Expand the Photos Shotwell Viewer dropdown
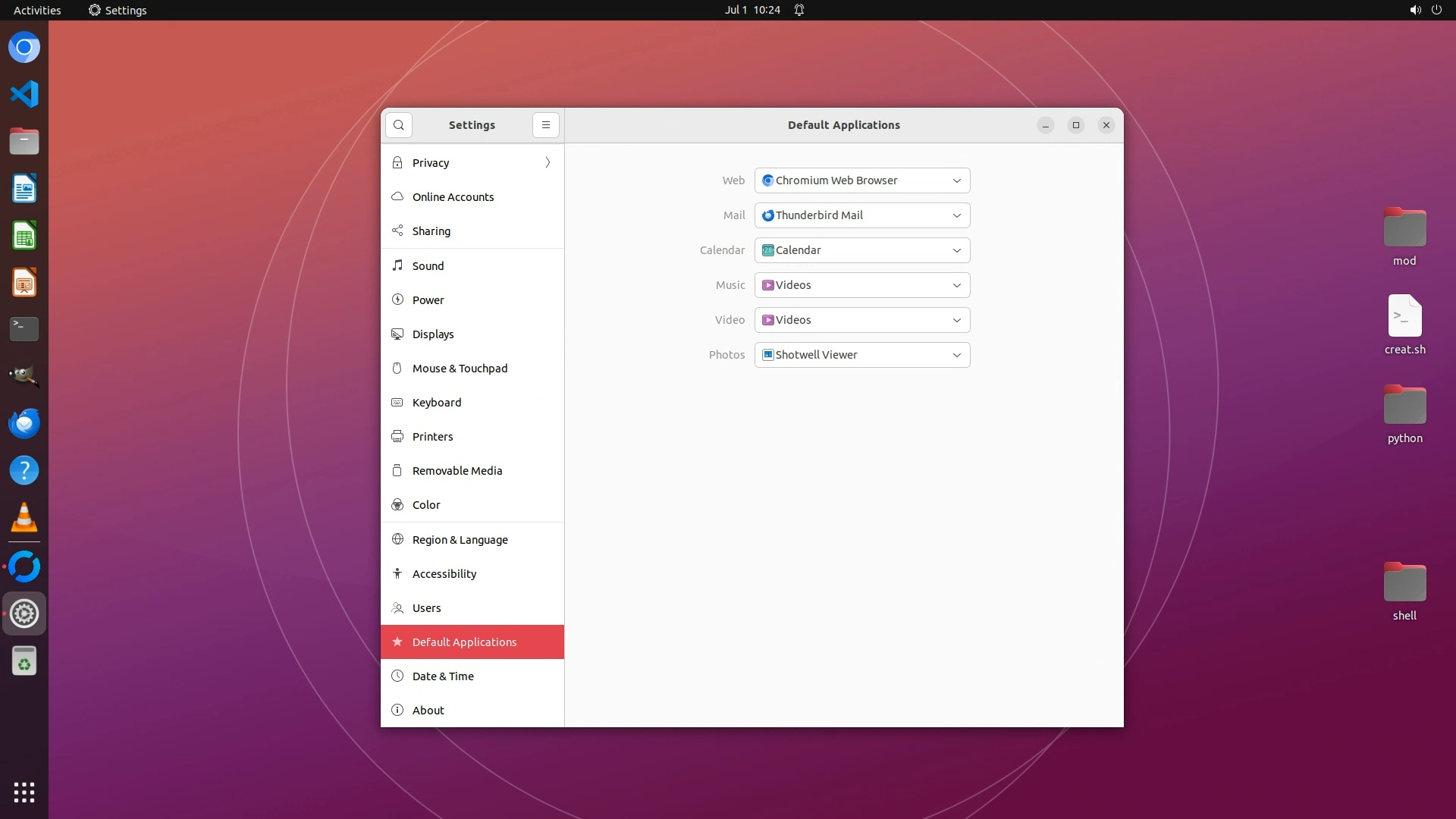 coord(862,355)
